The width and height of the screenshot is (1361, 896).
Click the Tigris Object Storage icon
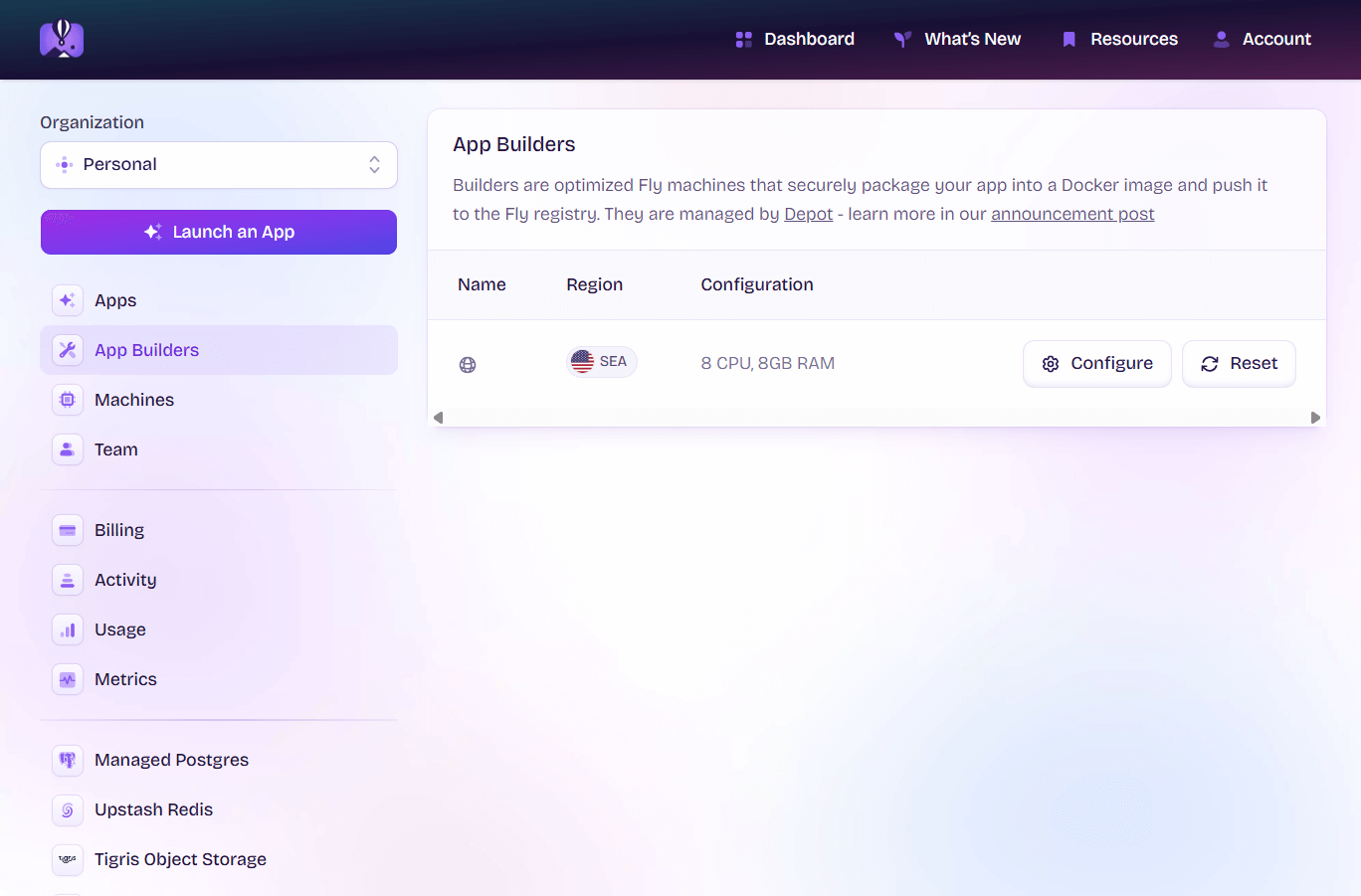click(68, 859)
